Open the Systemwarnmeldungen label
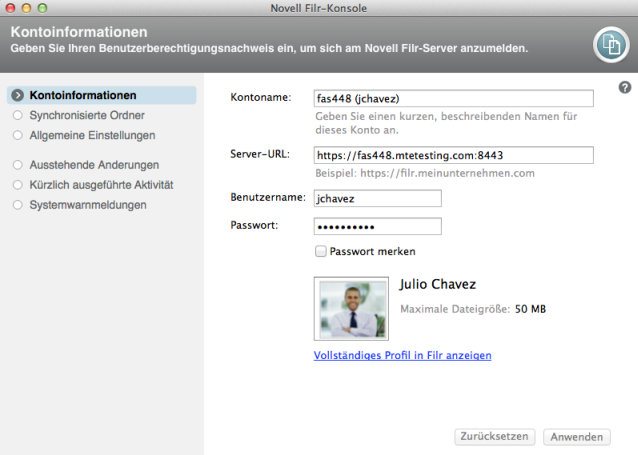638x455 pixels. pos(88,205)
